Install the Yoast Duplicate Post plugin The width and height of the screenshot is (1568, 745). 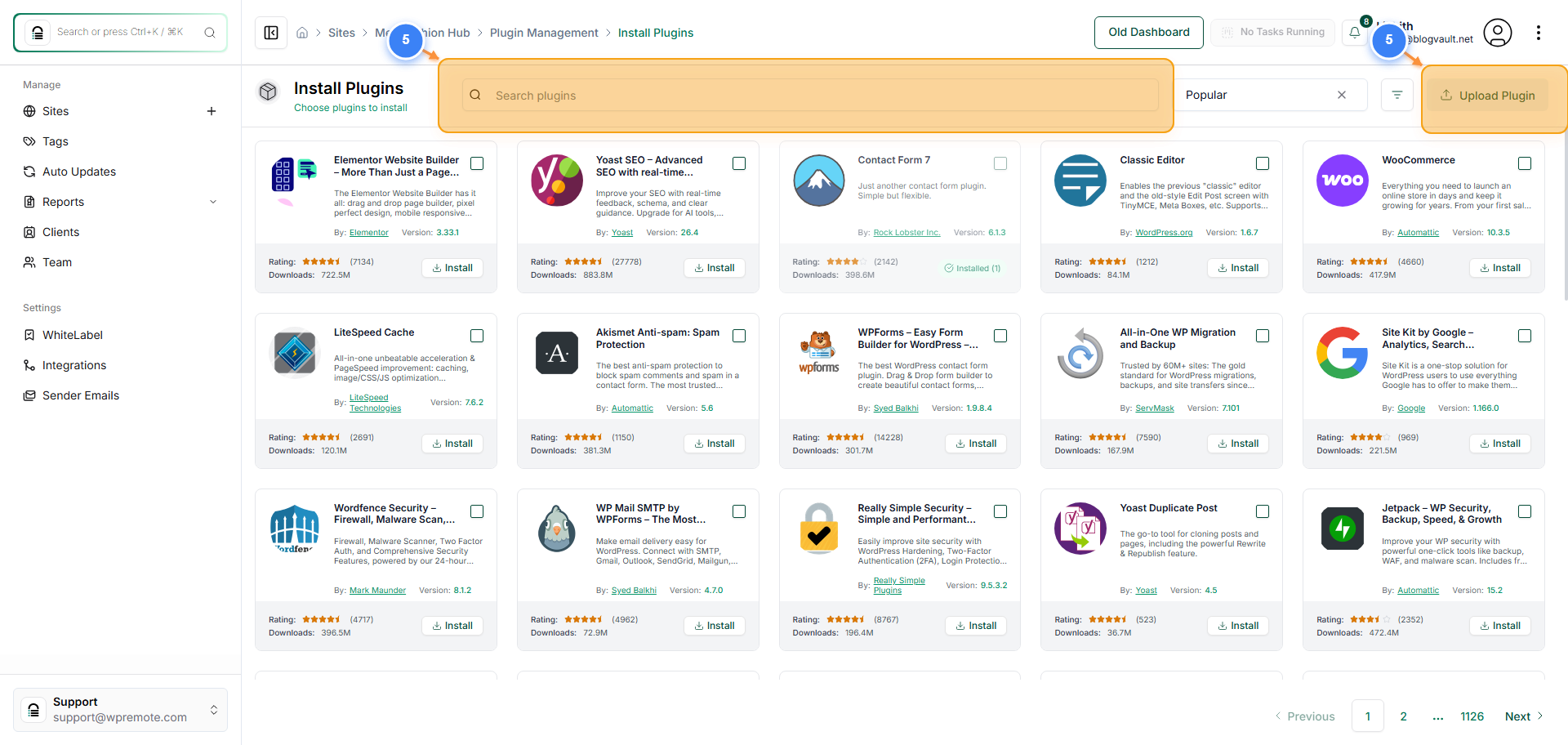click(x=1238, y=626)
